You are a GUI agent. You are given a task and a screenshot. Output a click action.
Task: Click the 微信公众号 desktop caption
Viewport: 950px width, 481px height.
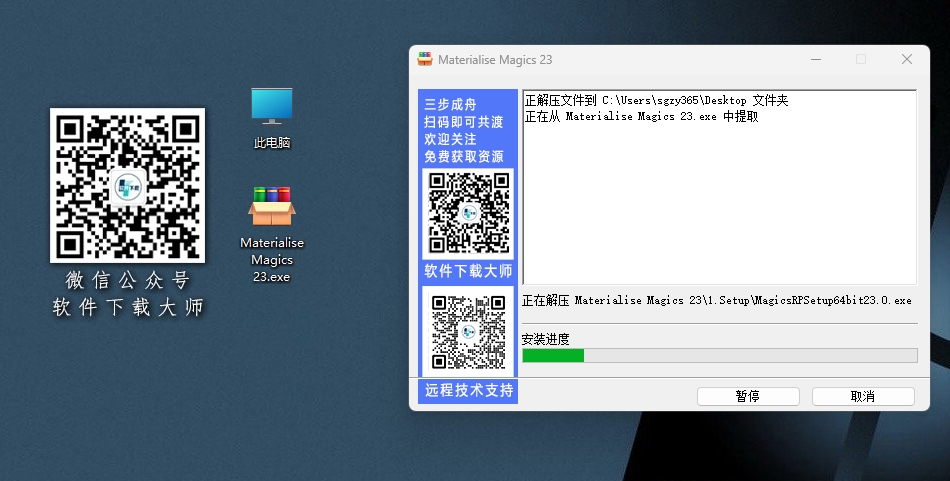[128, 280]
